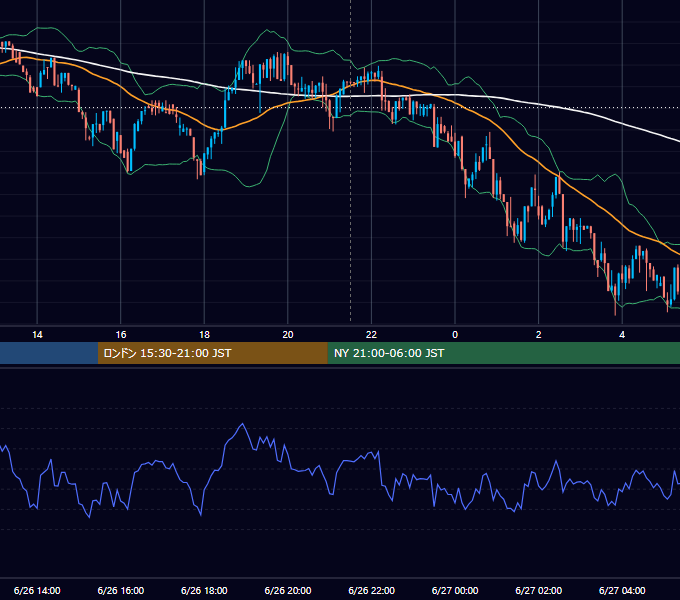
Task: Click the 20 hour label on the chart axis
Action: pos(288,335)
